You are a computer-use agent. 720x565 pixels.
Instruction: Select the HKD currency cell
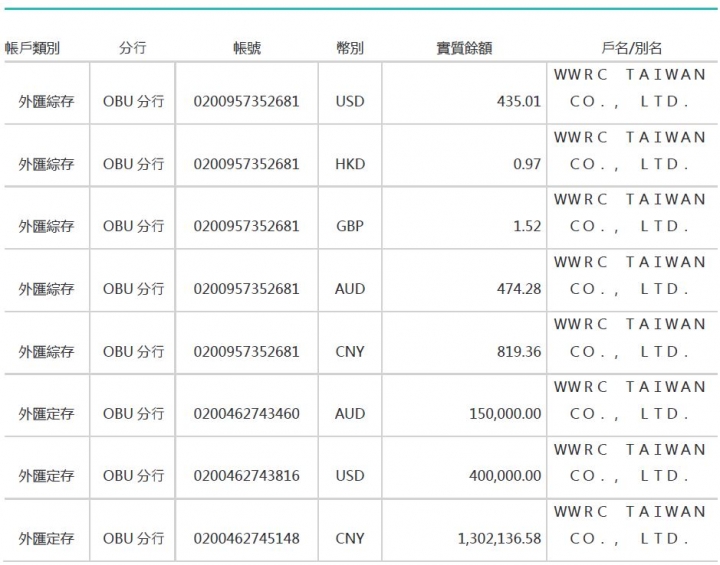(350, 164)
